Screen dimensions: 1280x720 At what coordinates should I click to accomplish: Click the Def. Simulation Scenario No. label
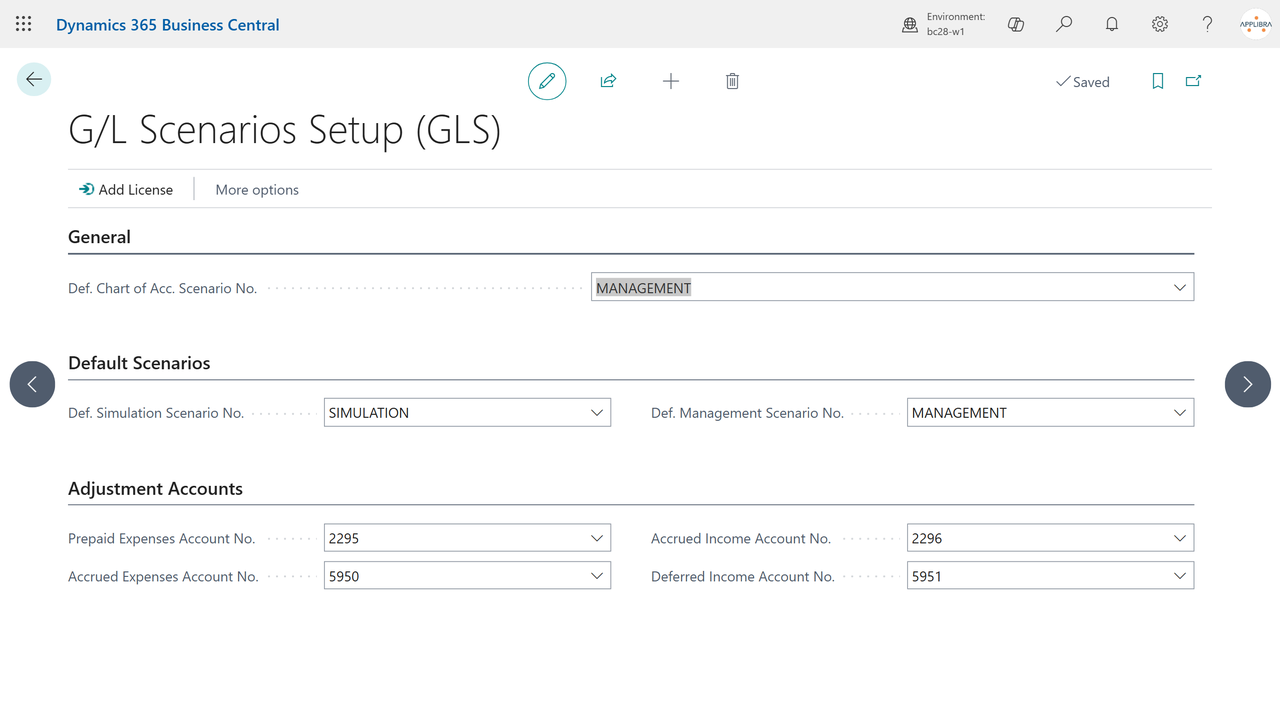click(156, 412)
